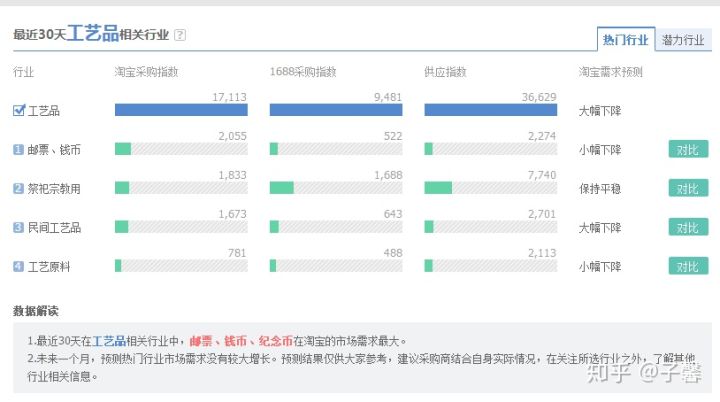Click the value 1,833 in 祭祀宗教用 row
720x402 pixels.
pyautogui.click(x=232, y=176)
